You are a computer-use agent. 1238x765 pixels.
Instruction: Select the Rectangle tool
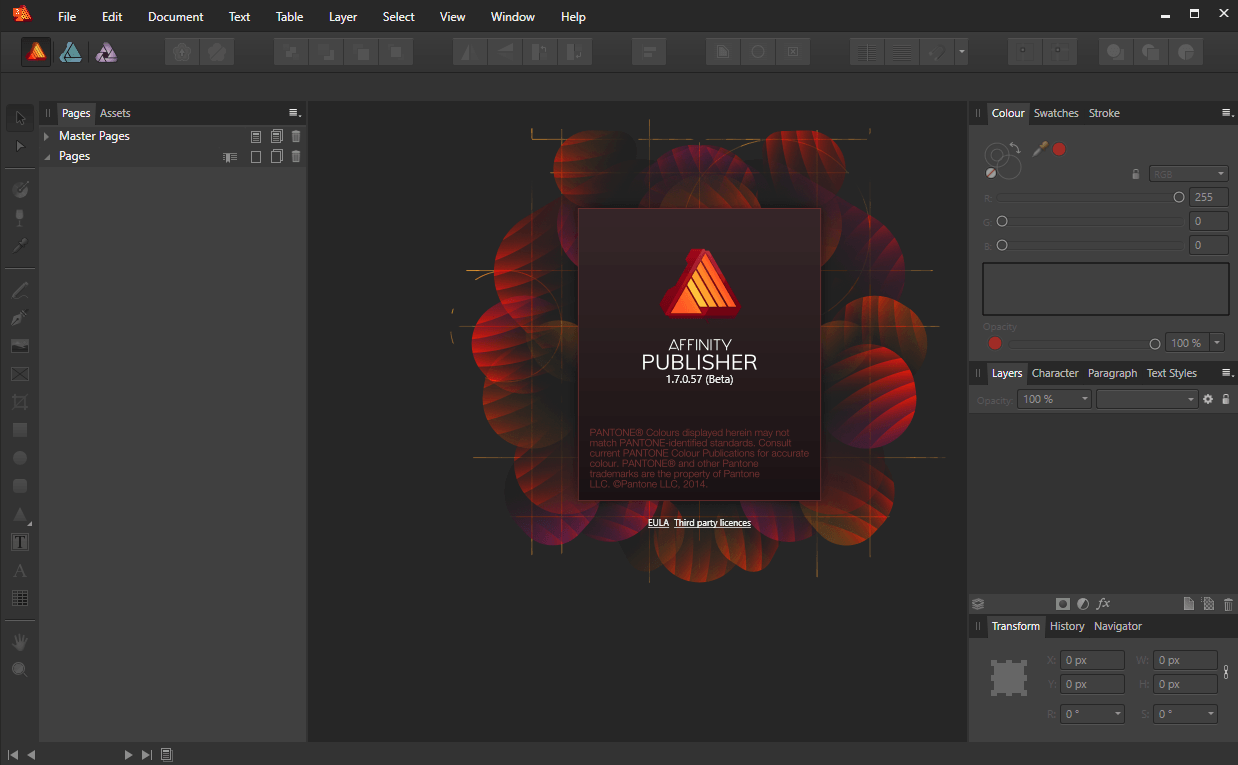(x=20, y=430)
